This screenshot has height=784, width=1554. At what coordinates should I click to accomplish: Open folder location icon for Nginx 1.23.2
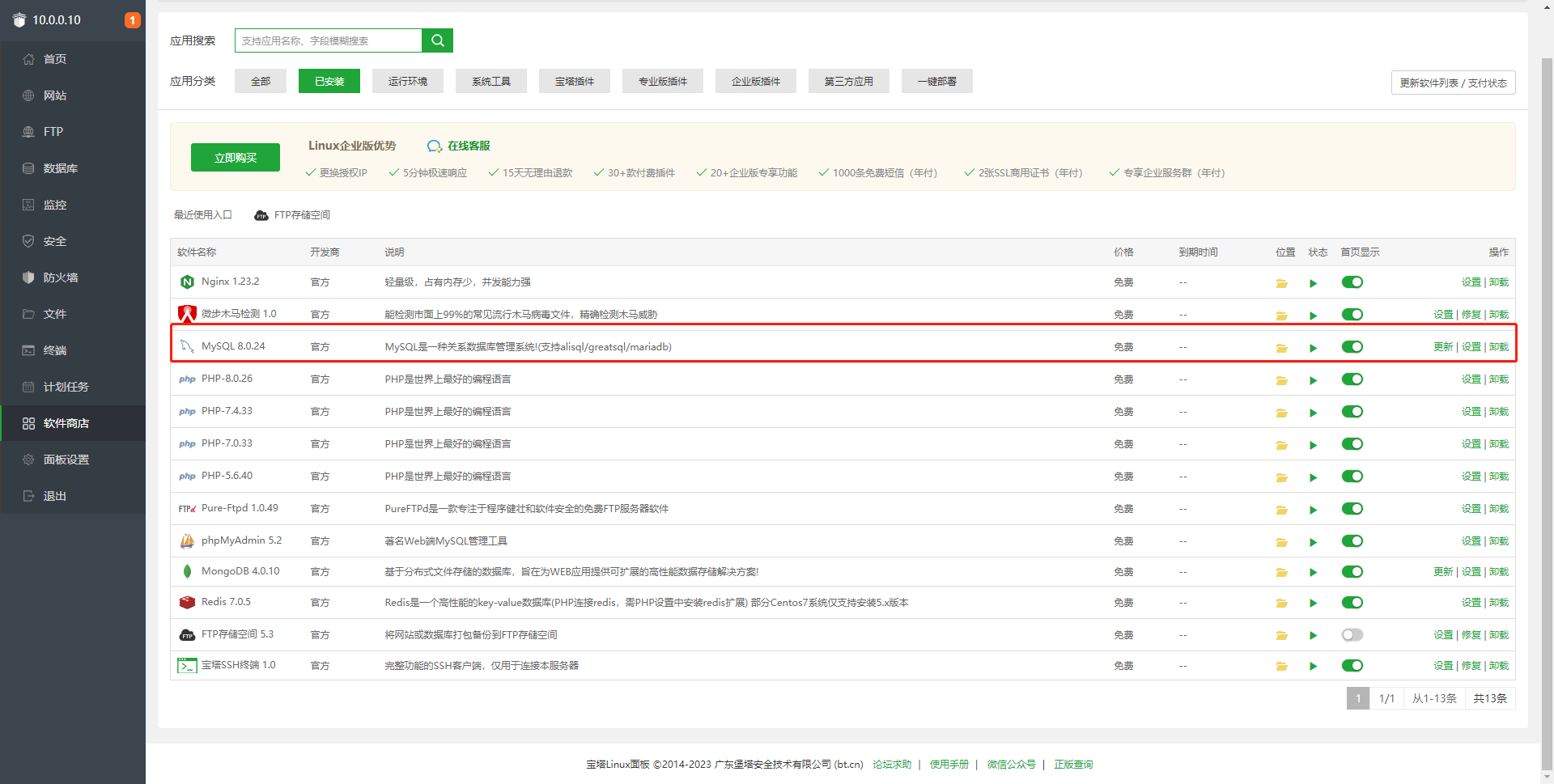[x=1282, y=283]
